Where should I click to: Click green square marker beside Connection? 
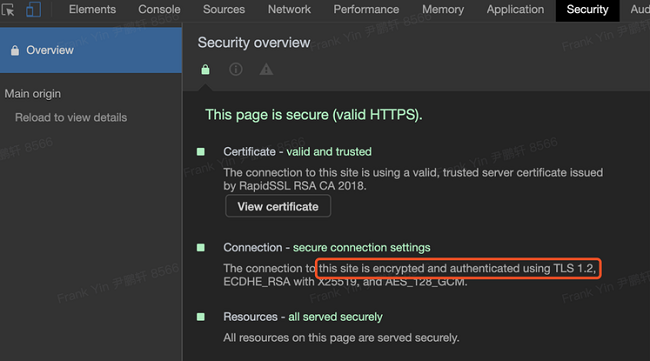pos(201,247)
